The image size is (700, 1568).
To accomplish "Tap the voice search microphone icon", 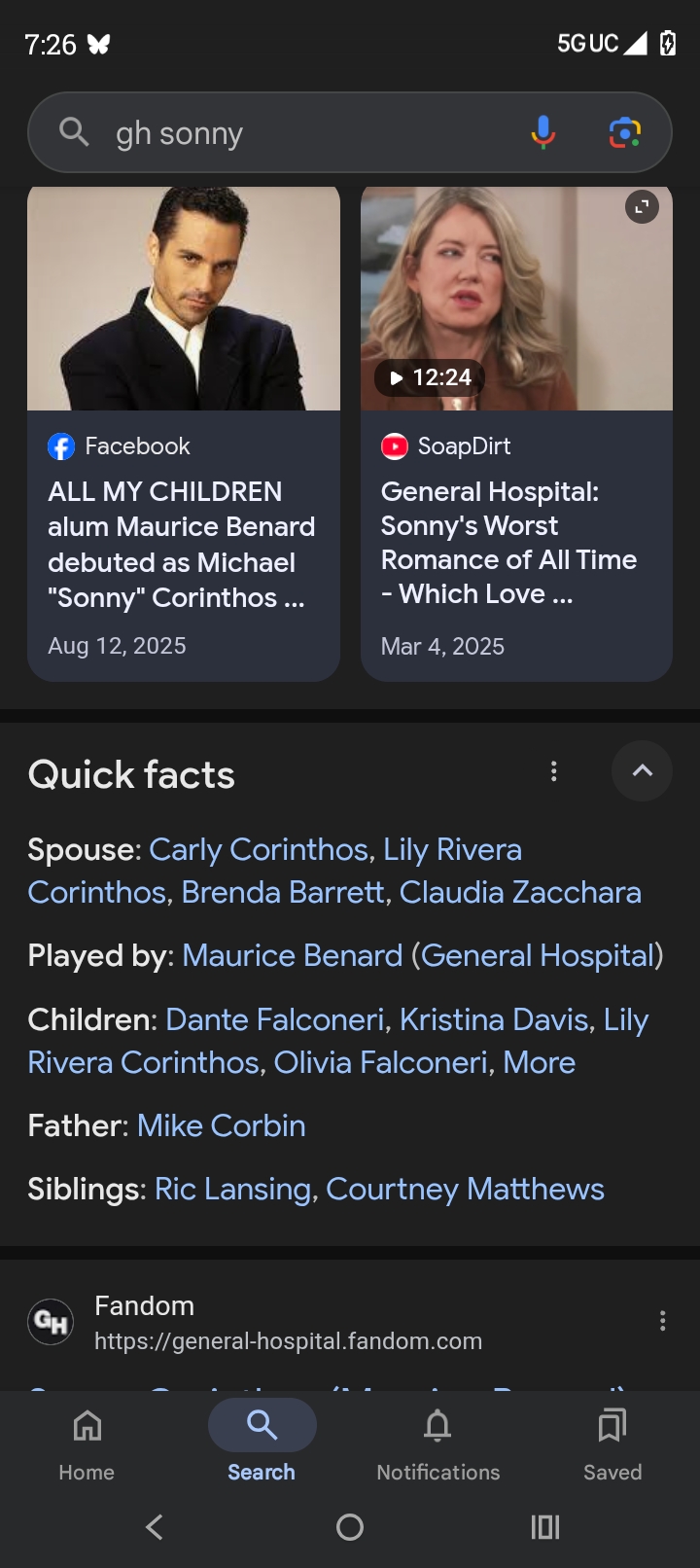I will [542, 132].
